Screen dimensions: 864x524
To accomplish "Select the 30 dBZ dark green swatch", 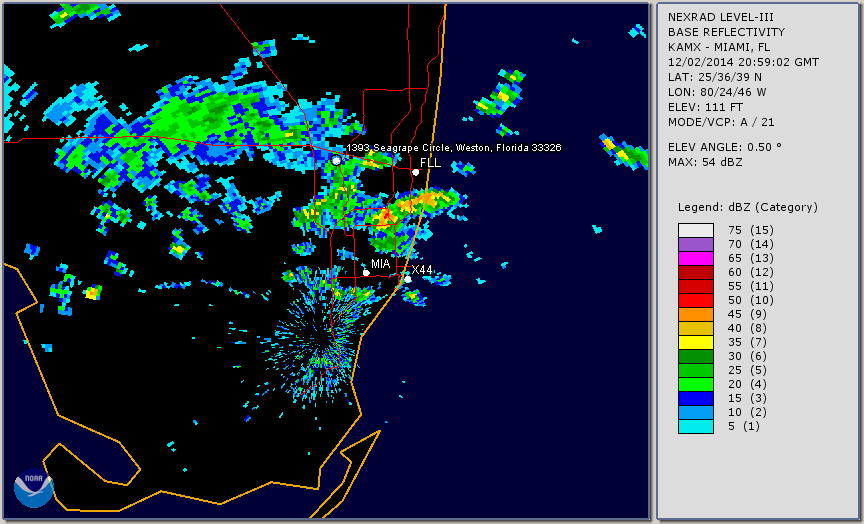I will pos(696,356).
